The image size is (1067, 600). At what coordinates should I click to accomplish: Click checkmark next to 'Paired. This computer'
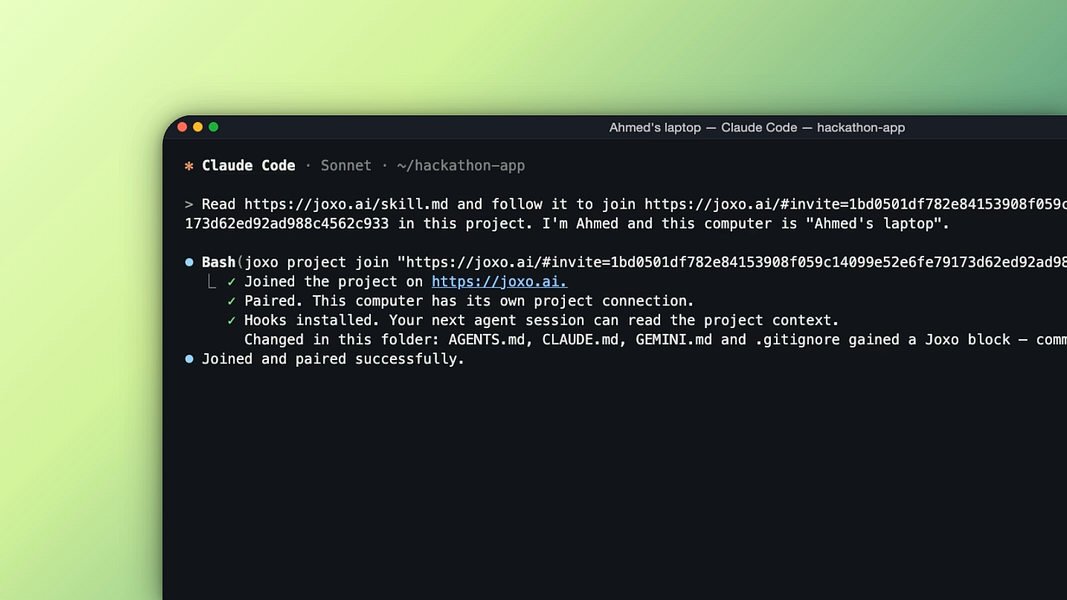(x=231, y=301)
